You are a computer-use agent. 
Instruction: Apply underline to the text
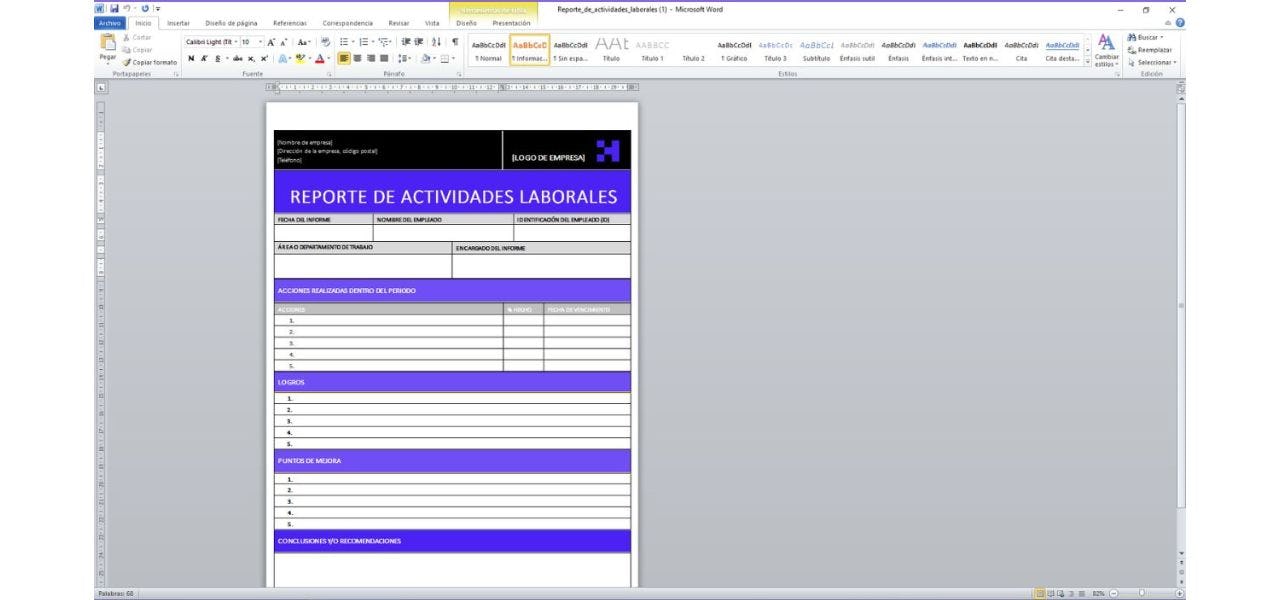tap(218, 58)
